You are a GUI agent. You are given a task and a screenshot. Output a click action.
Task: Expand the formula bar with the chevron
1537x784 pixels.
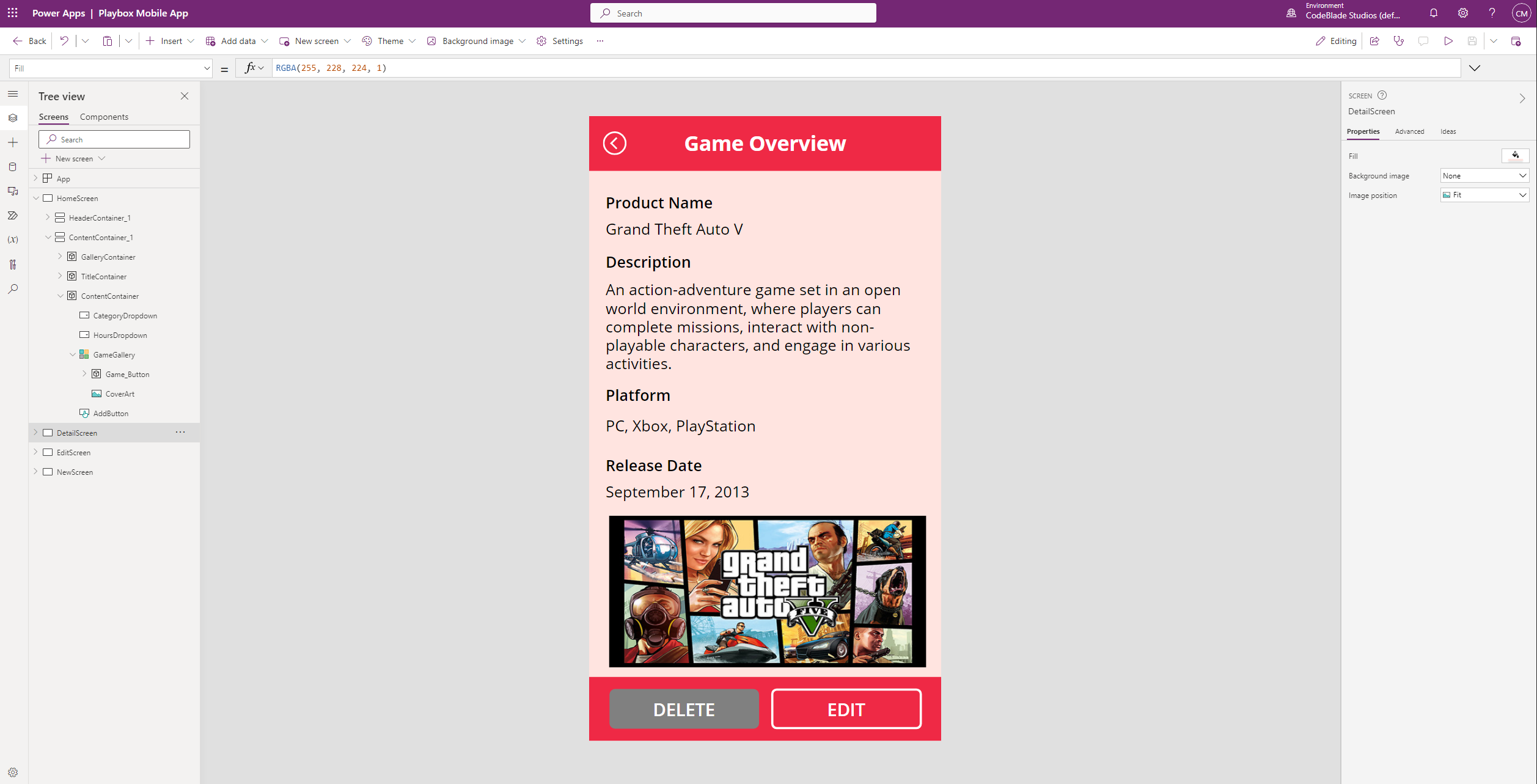point(1475,68)
